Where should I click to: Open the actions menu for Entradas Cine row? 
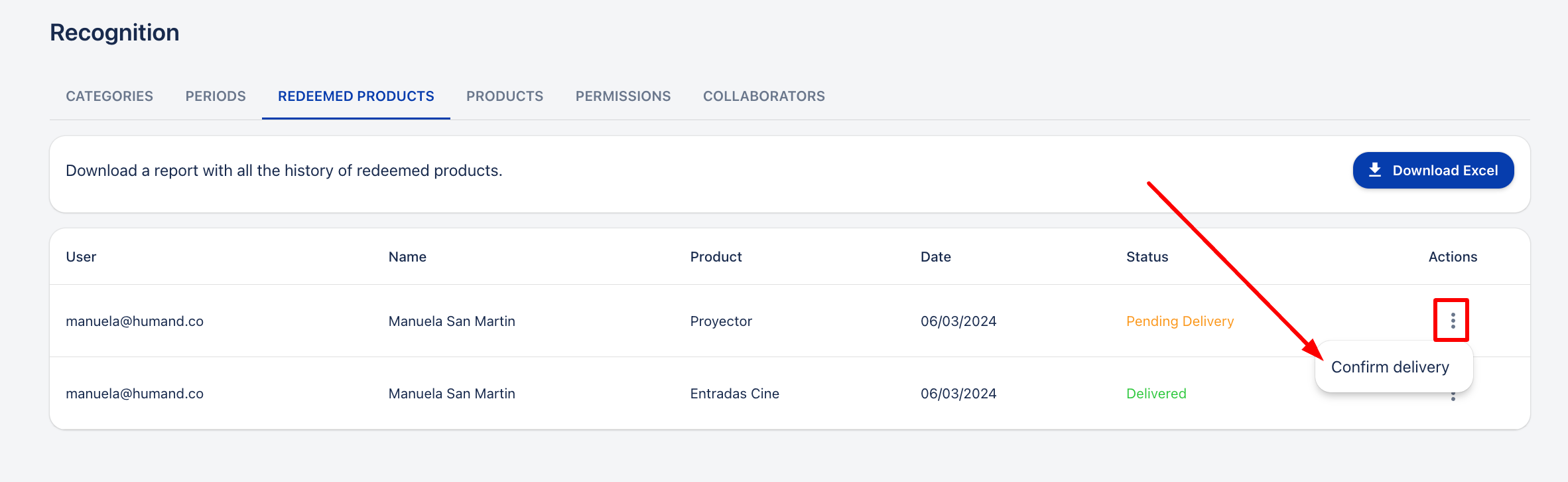[1453, 397]
